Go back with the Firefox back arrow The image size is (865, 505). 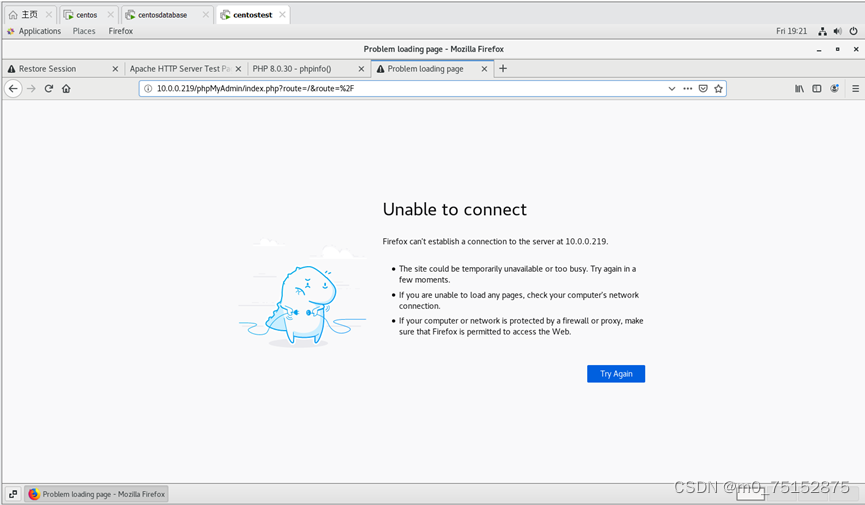click(13, 88)
